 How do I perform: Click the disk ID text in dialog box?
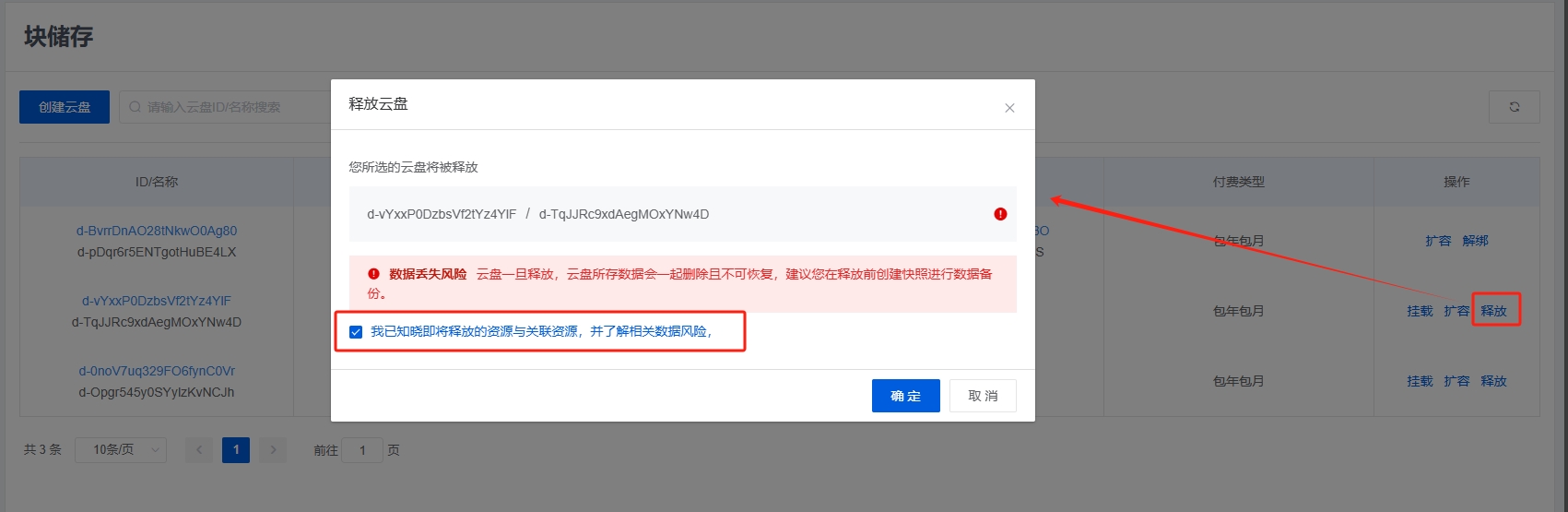coord(538,214)
